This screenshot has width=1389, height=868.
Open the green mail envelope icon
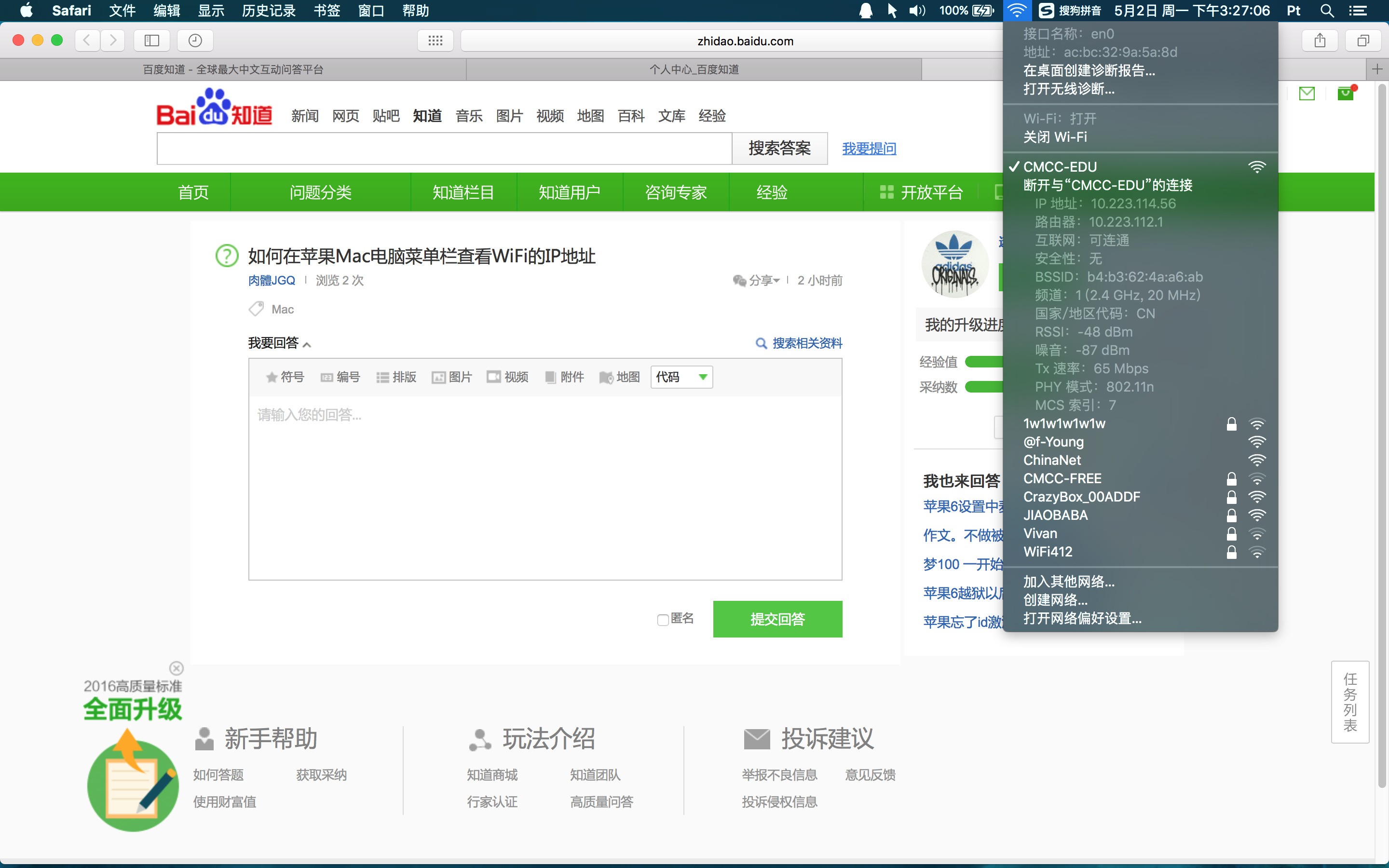tap(1307, 93)
